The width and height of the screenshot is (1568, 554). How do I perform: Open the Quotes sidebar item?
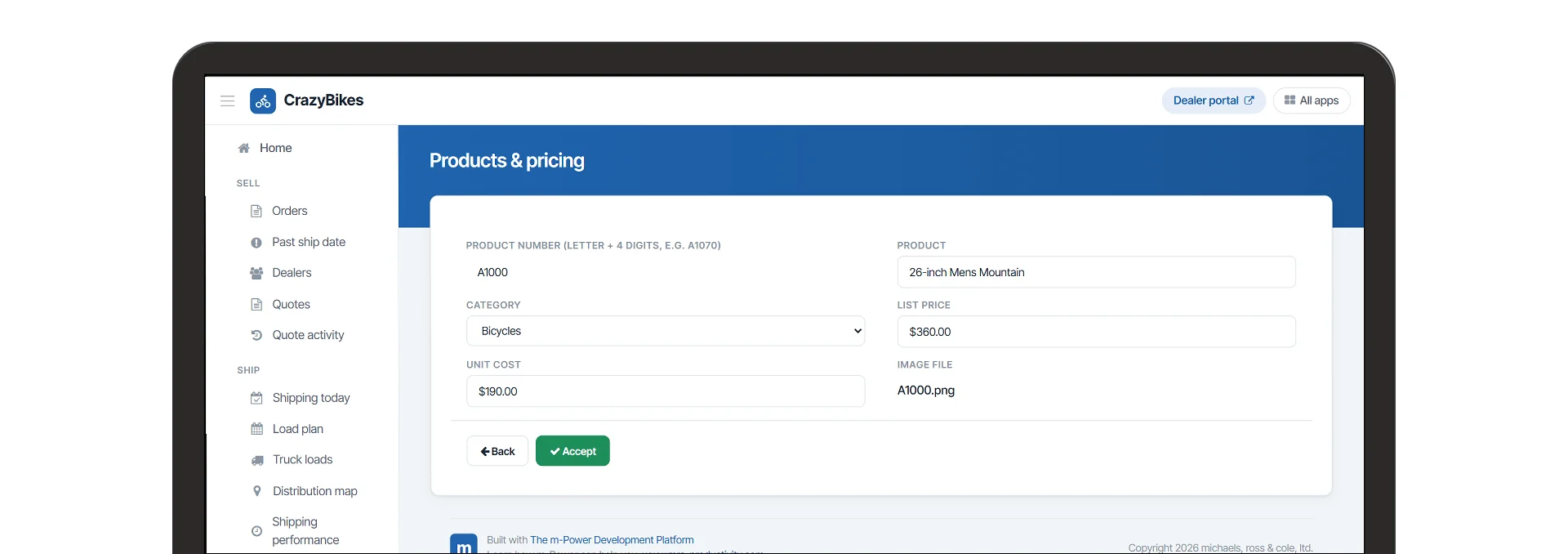291,304
